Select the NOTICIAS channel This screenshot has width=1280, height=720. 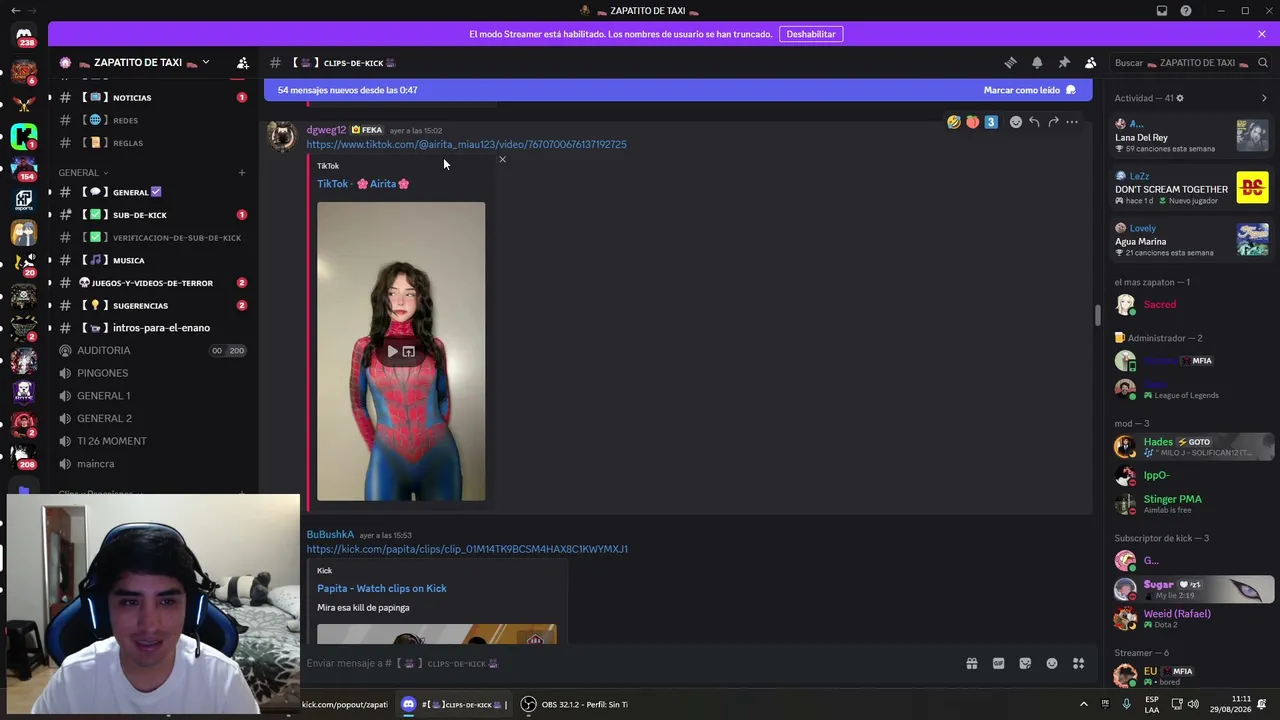153,98
